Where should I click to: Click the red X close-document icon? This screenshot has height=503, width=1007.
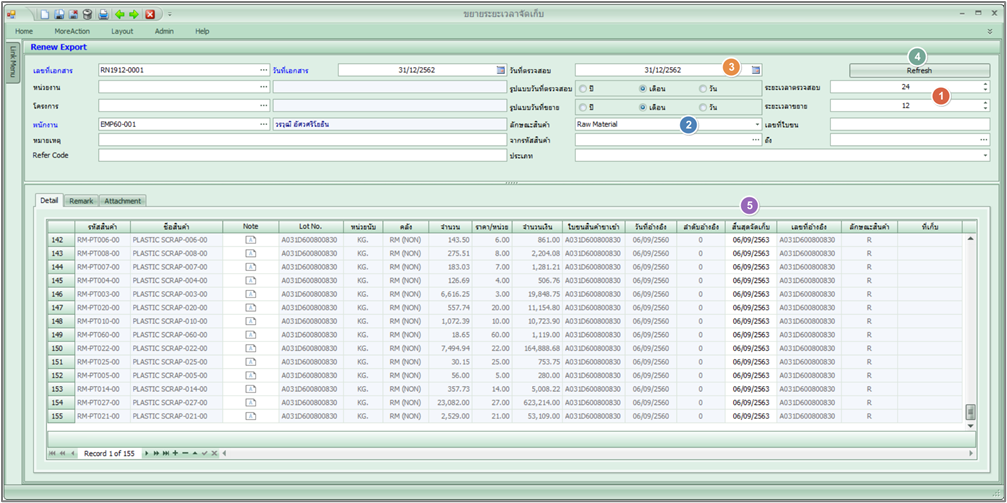(x=150, y=15)
